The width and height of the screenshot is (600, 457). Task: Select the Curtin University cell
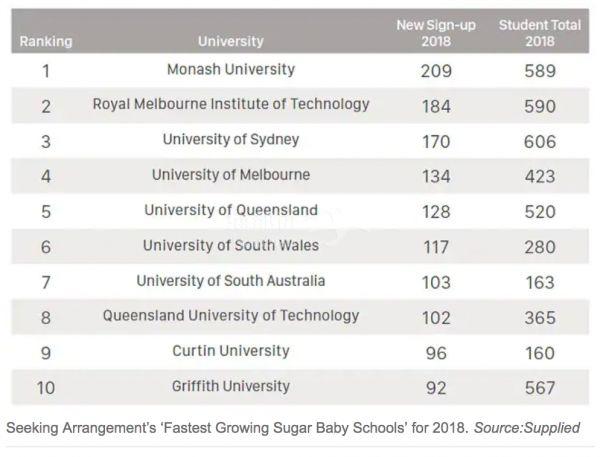click(231, 351)
